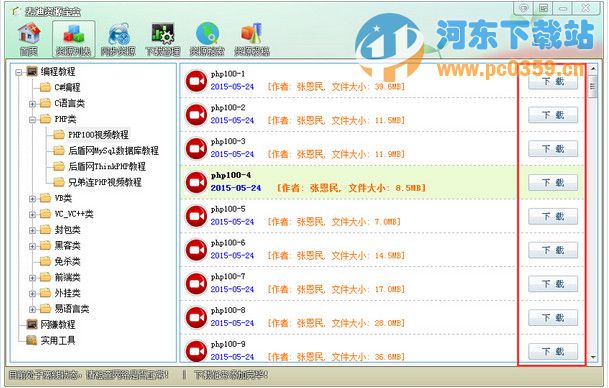The width and height of the screenshot is (609, 388).
Task: Open the menu icon next to minimize
Action: pos(544,8)
